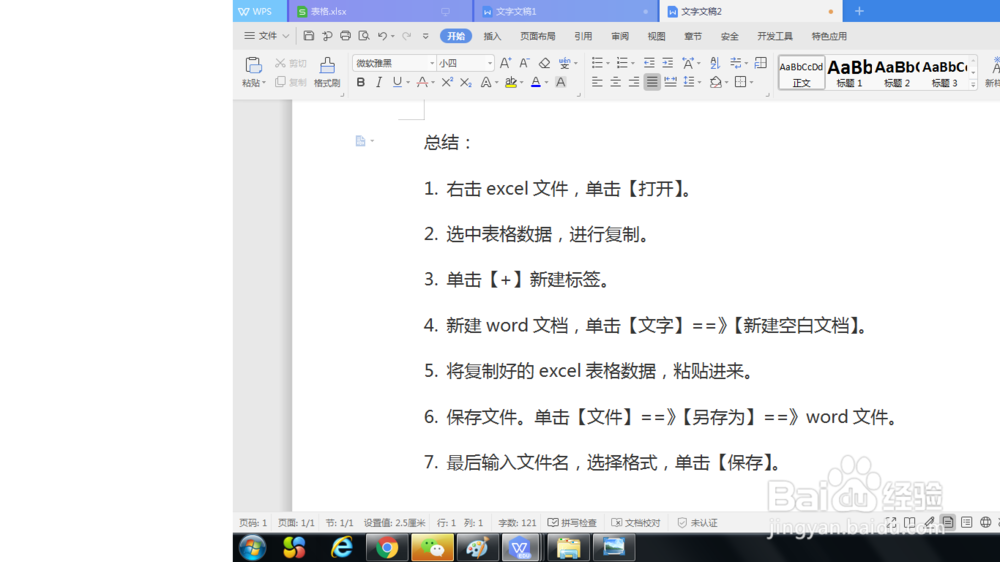This screenshot has width=1000, height=562.
Task: Click the plus button to add a new tab
Action: pyautogui.click(x=859, y=11)
